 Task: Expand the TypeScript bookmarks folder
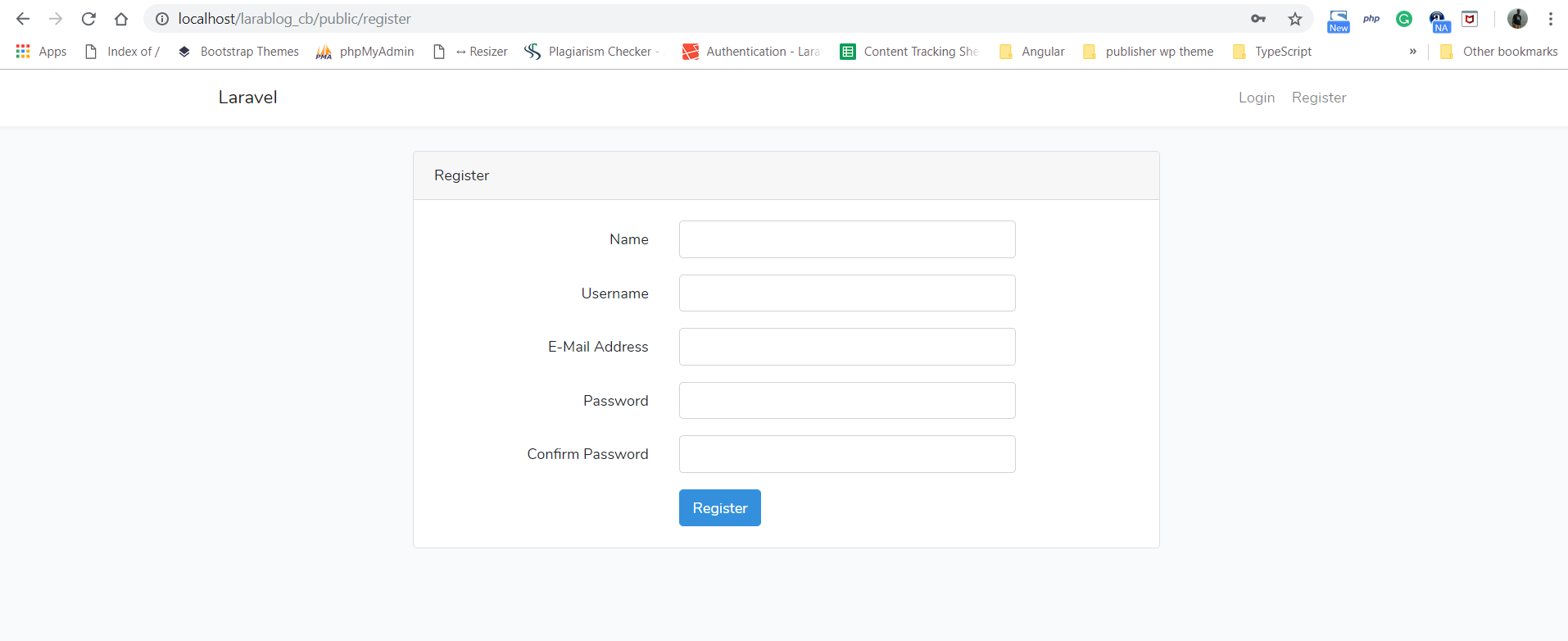click(x=1271, y=51)
